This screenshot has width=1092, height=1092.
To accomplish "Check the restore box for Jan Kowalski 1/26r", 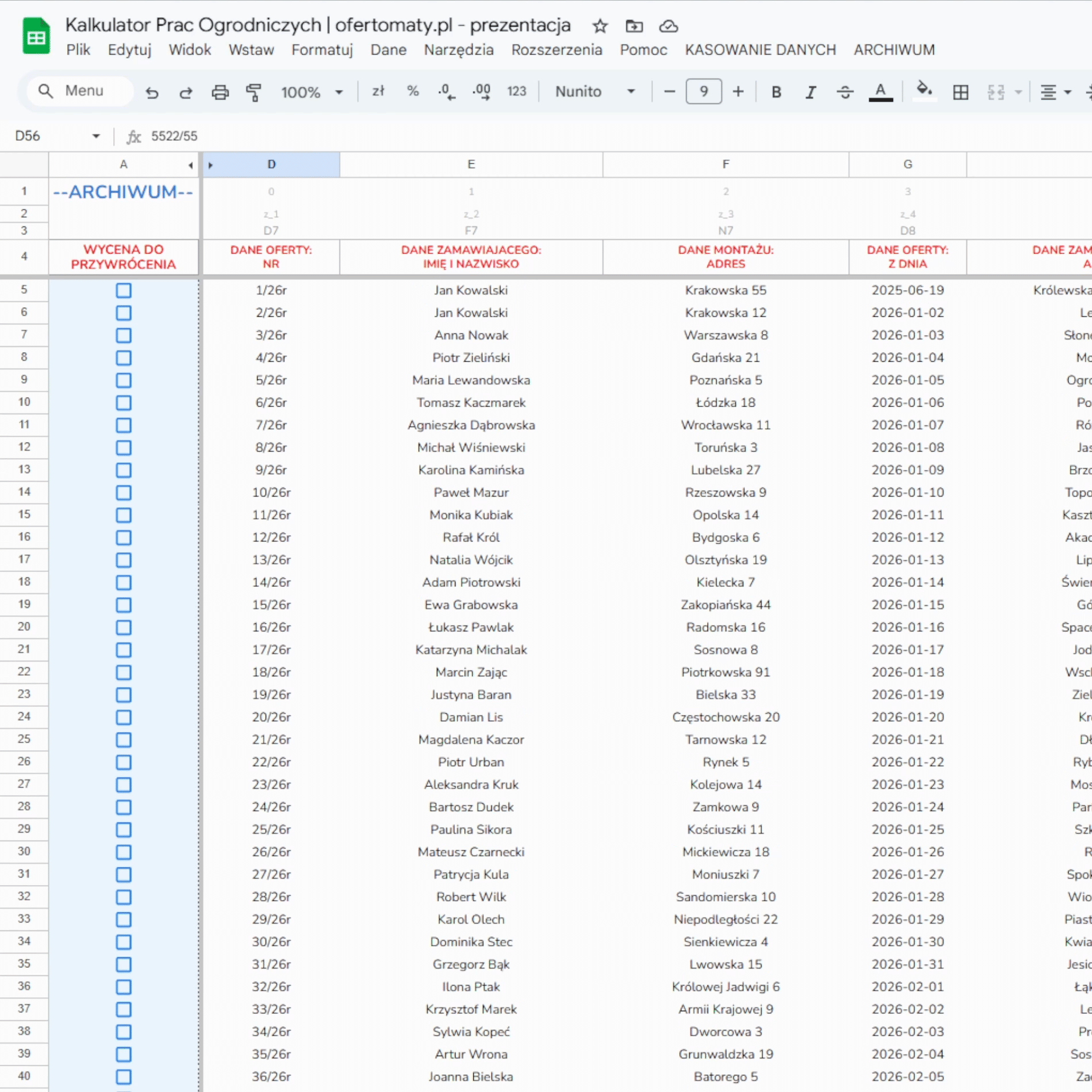I will tap(124, 290).
